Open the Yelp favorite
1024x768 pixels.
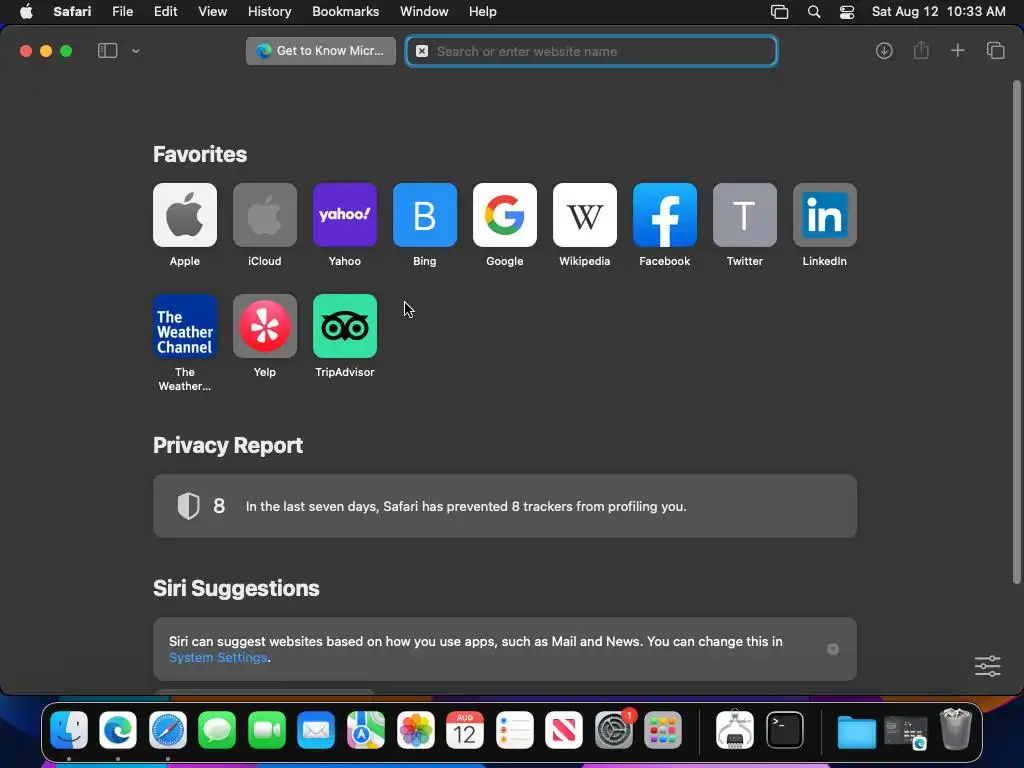coord(264,326)
